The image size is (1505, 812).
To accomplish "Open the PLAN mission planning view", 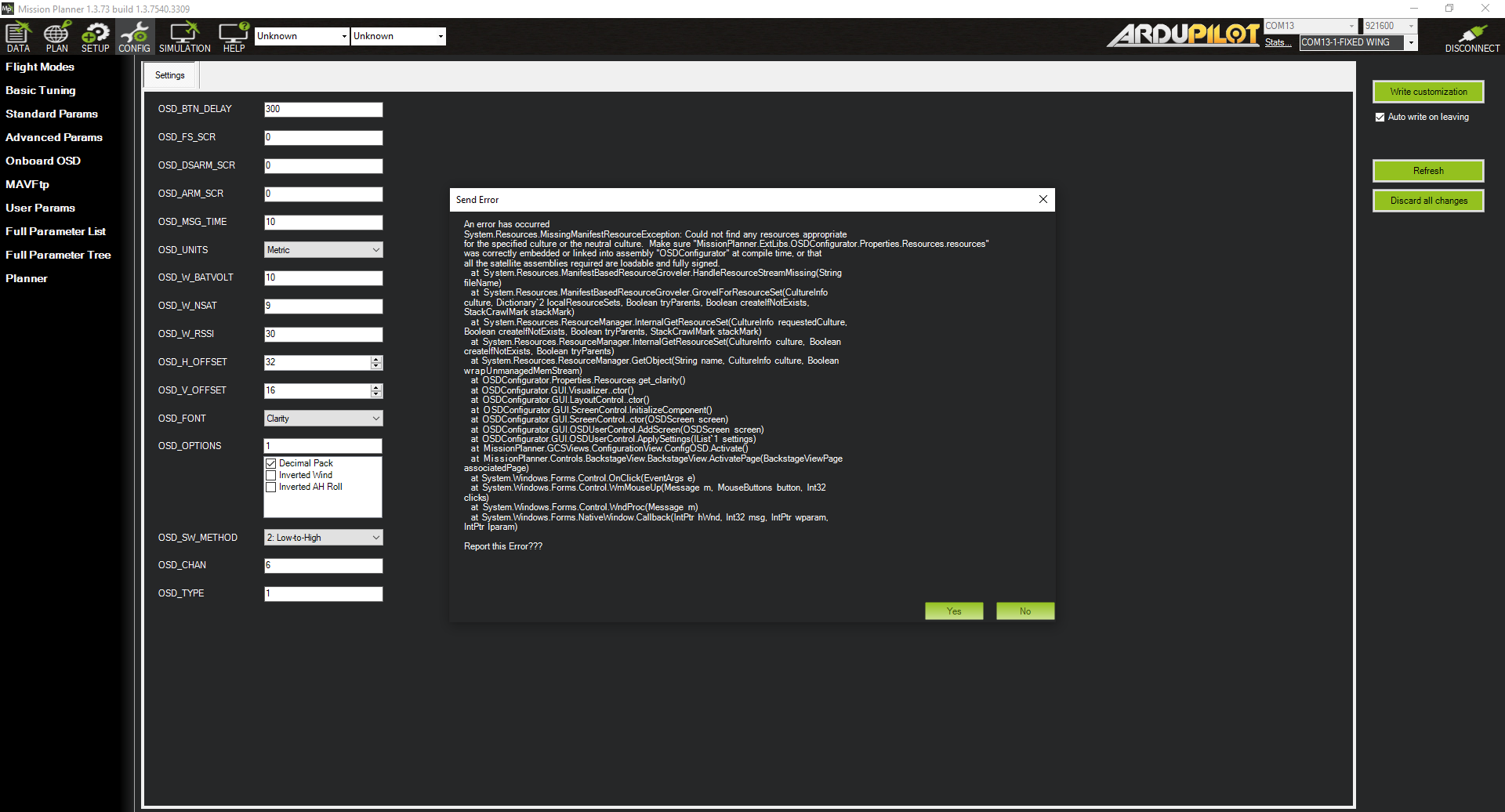I will [x=56, y=37].
